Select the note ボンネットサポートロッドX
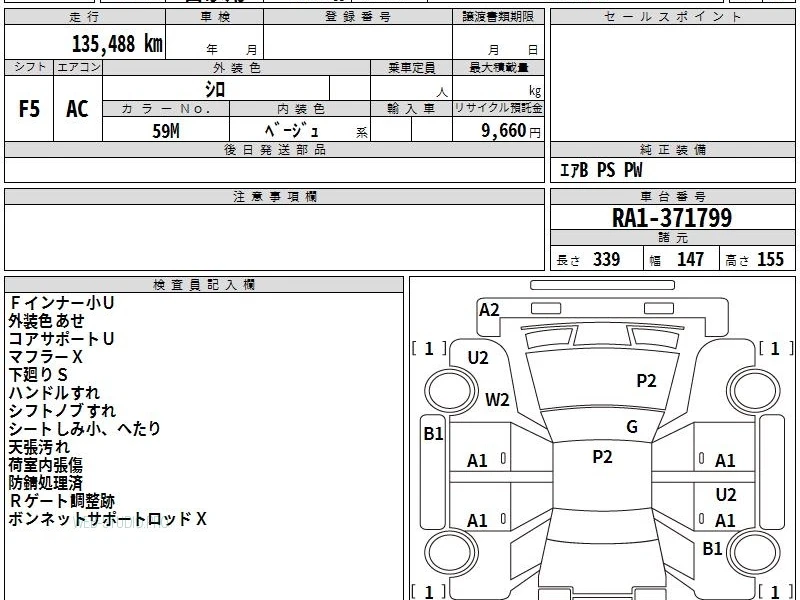 click(108, 519)
